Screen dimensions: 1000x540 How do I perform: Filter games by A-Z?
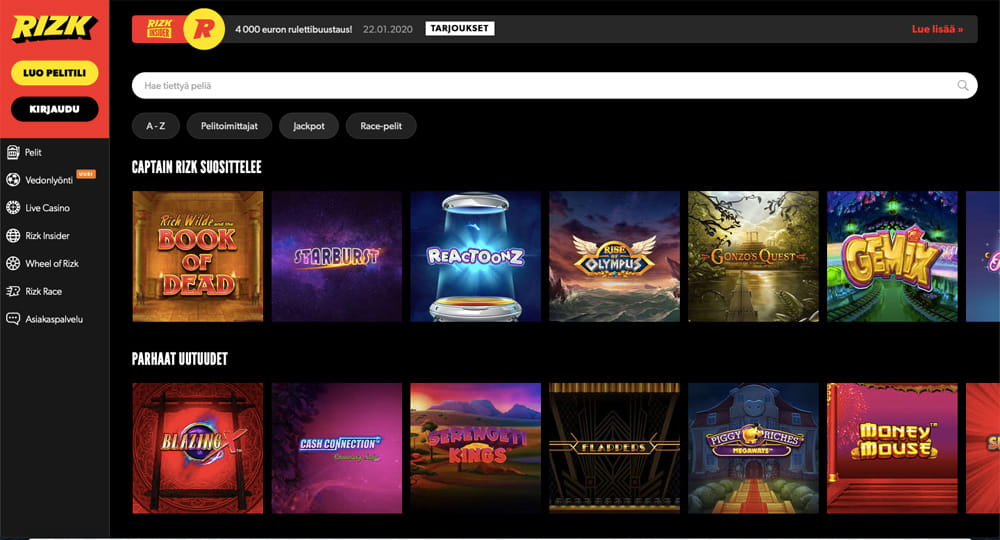click(x=156, y=126)
